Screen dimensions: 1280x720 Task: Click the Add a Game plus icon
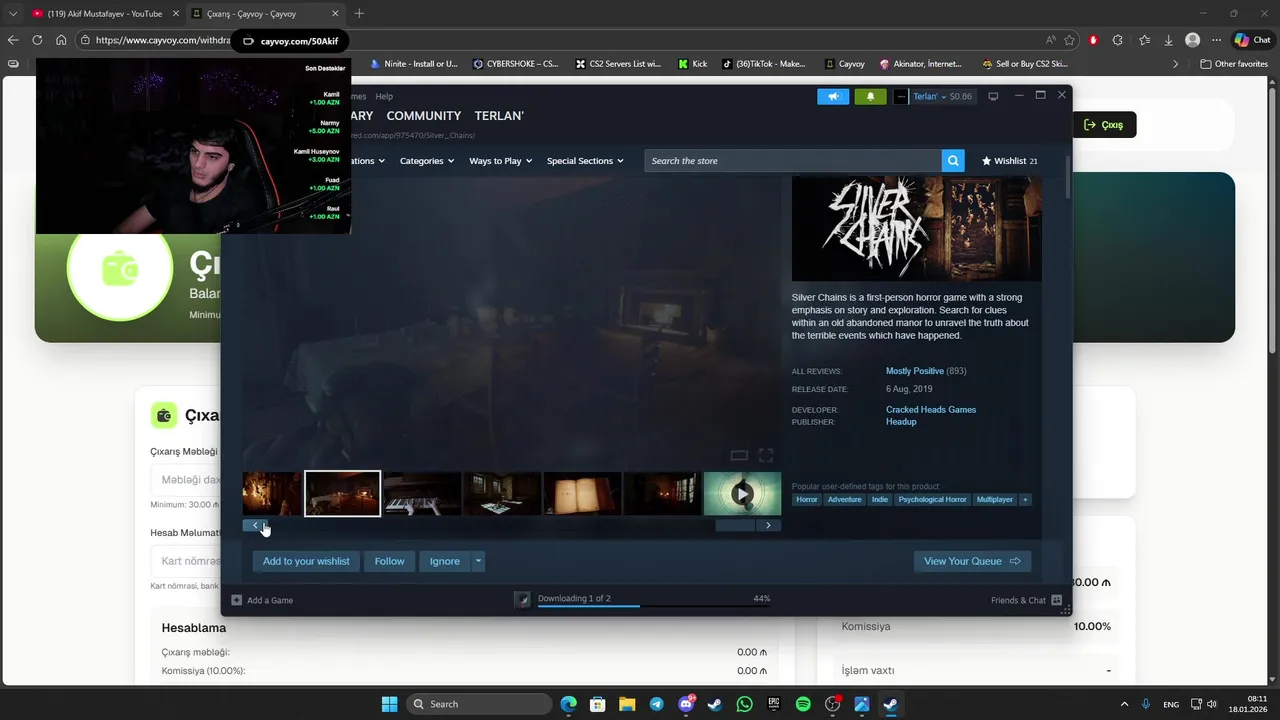(237, 600)
